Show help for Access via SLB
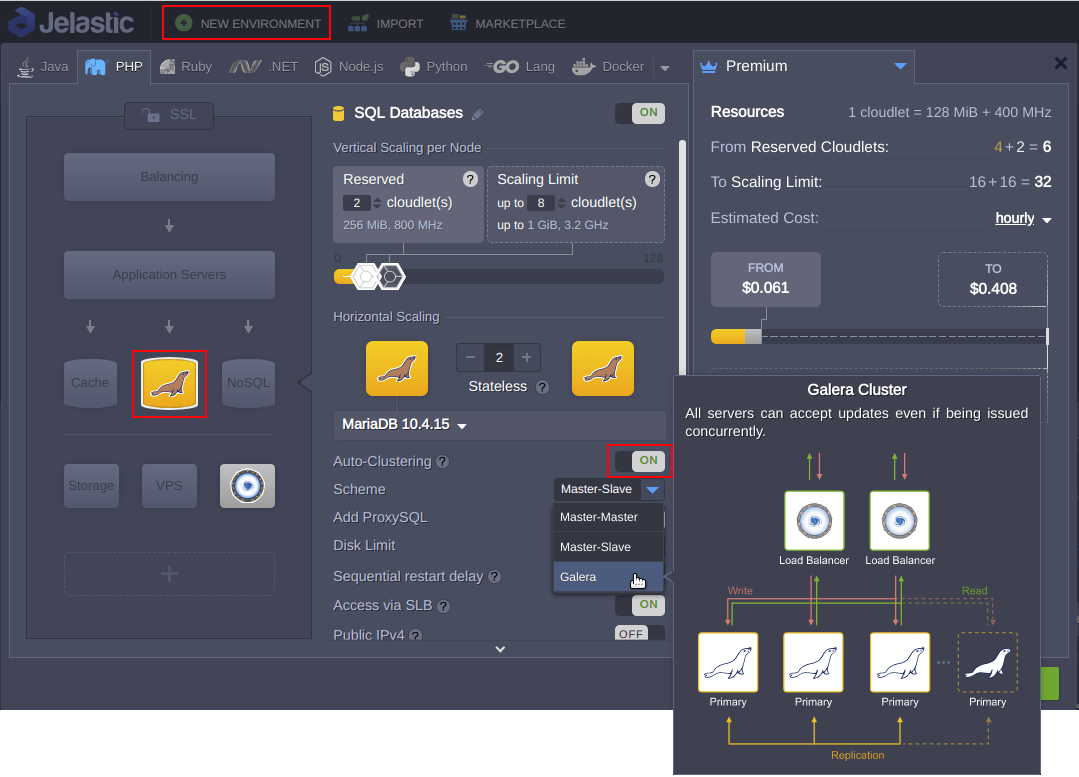 444,606
